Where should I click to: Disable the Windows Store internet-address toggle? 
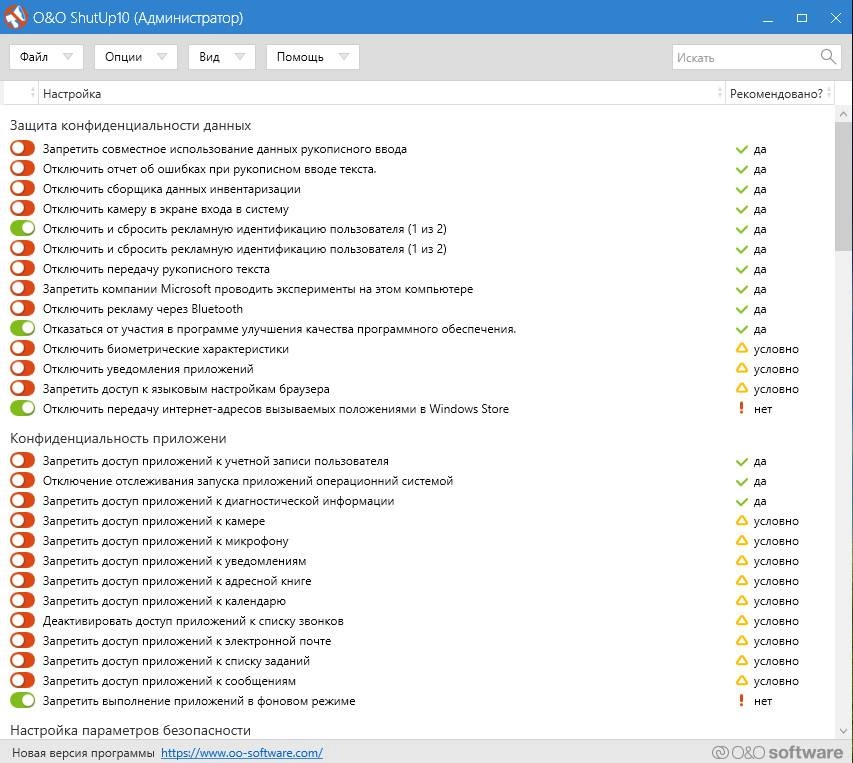[x=22, y=408]
